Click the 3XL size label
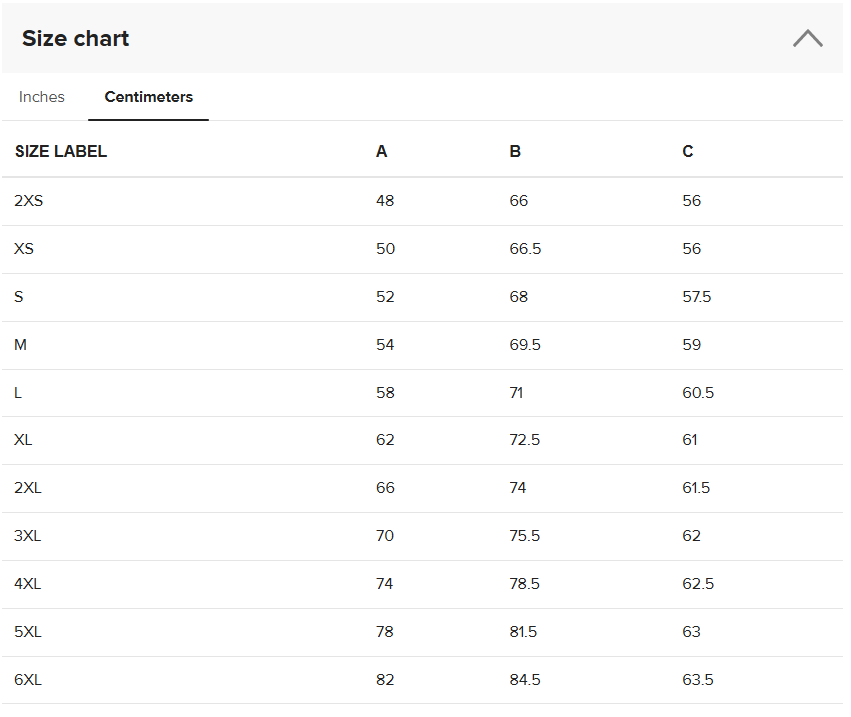The height and width of the screenshot is (717, 851). [x=28, y=536]
